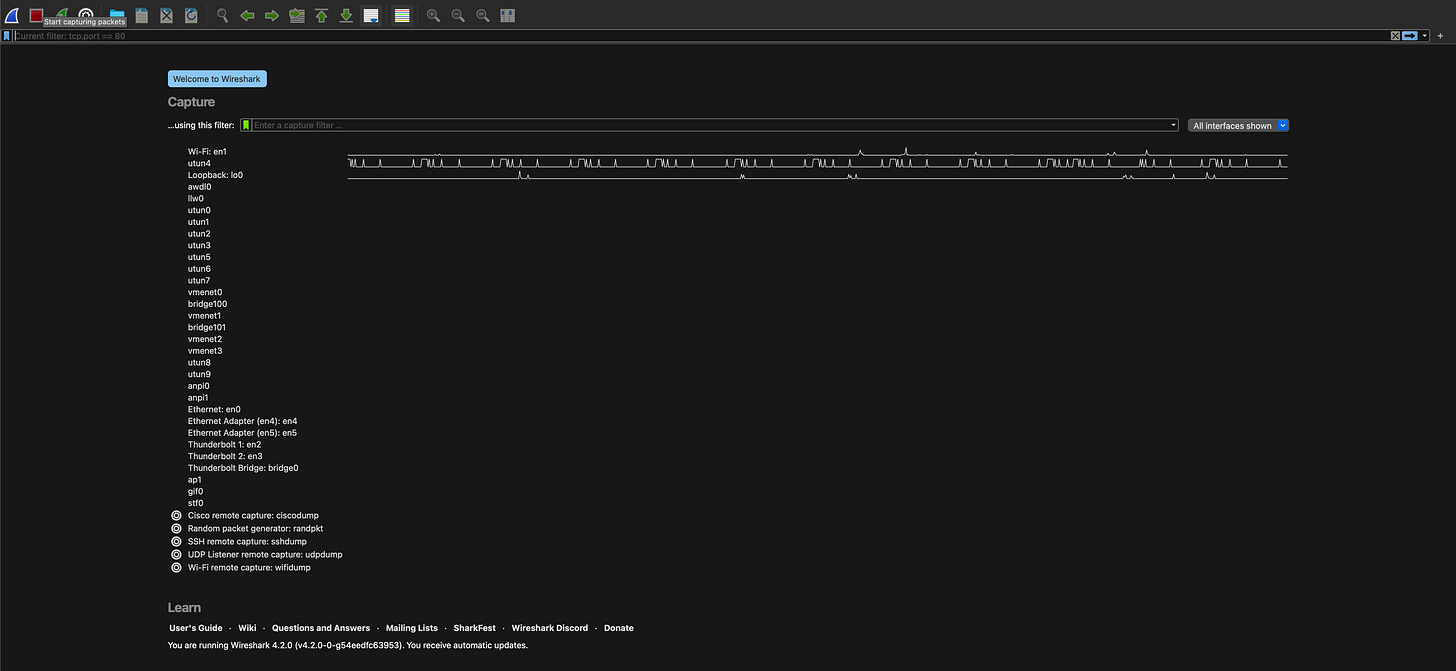This screenshot has width=1456, height=671.
Task: Open display filter bookmark icon
Action: (6, 35)
